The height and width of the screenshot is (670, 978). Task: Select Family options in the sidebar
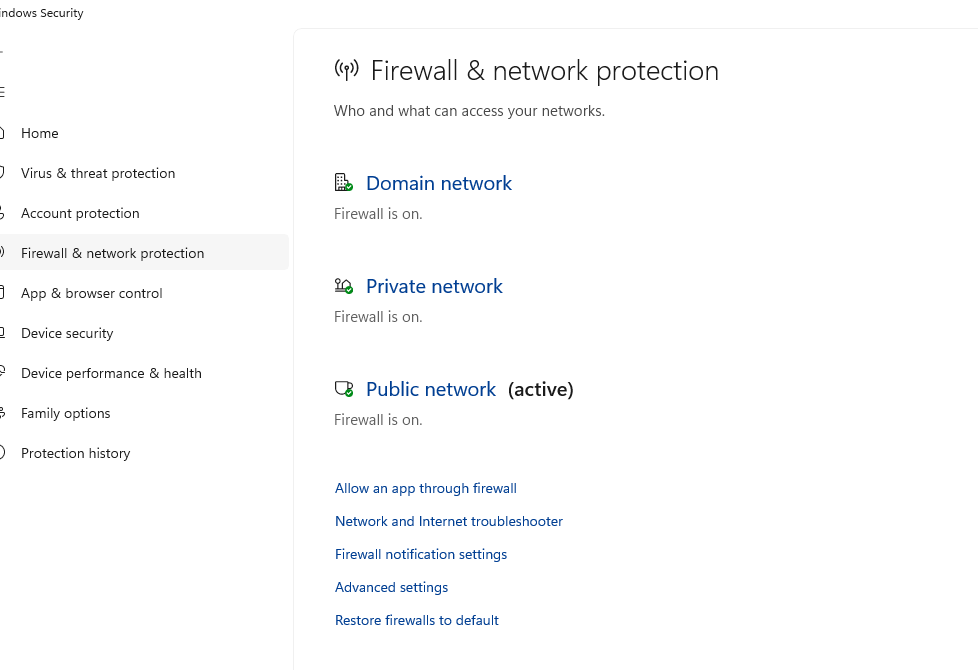coord(66,413)
